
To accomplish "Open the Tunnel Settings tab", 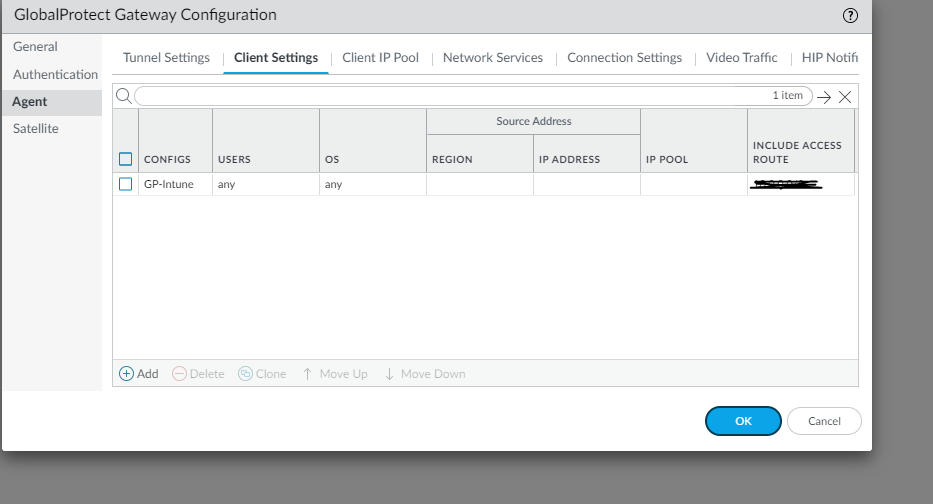I will coord(167,58).
